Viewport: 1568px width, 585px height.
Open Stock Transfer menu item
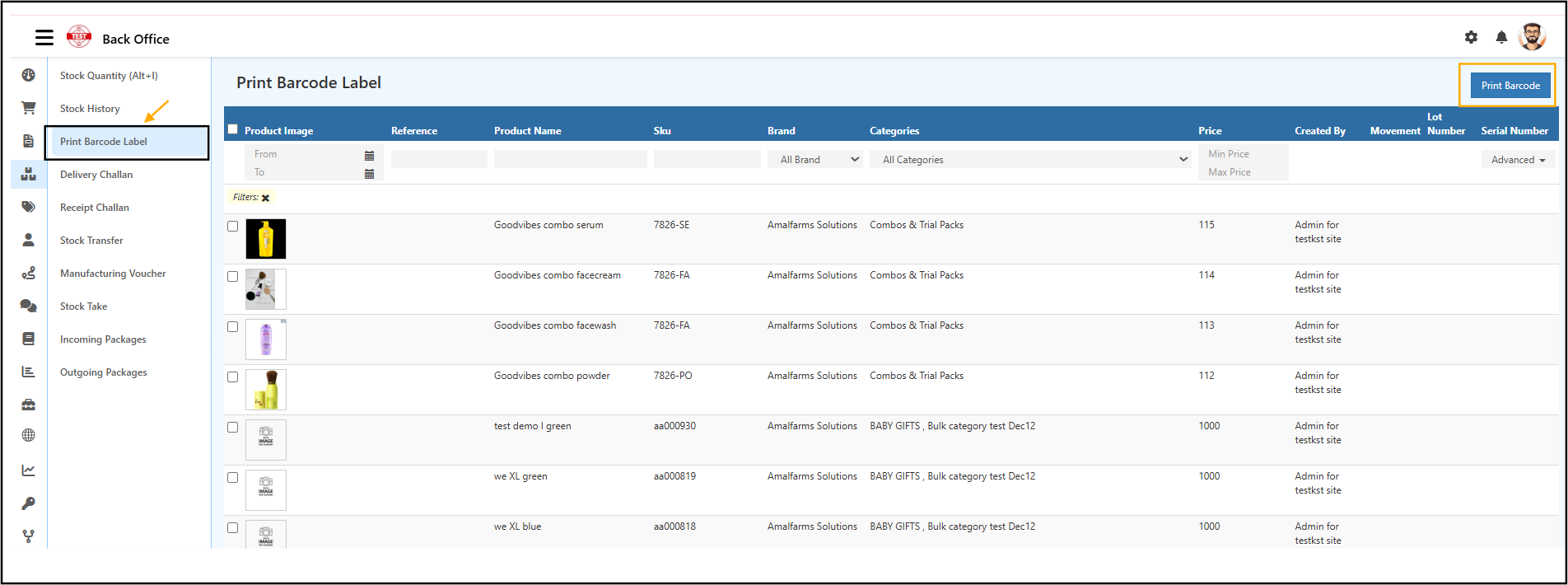91,241
